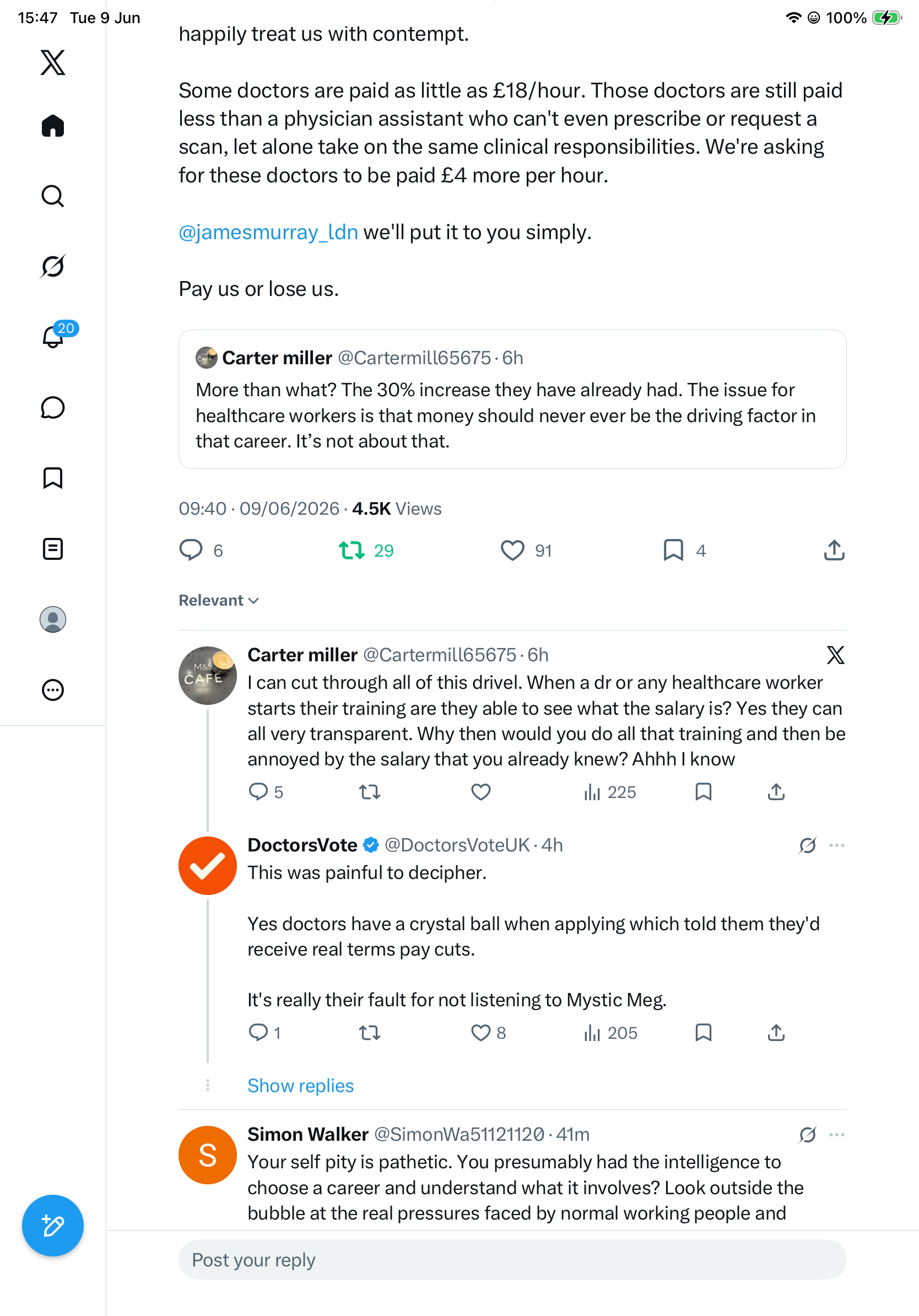Show replies under the DoctorsVote comment

pyautogui.click(x=300, y=1086)
